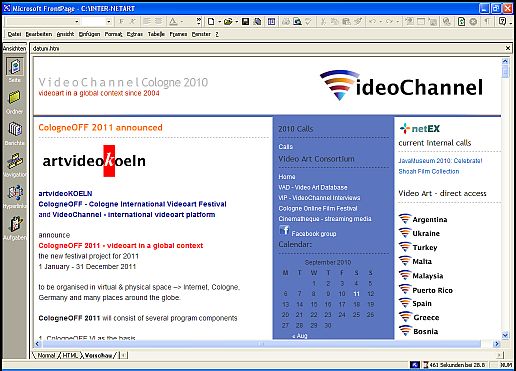Open the dropdown arrow beside Open icon
The width and height of the screenshot is (516, 371).
pyautogui.click(x=236, y=22)
